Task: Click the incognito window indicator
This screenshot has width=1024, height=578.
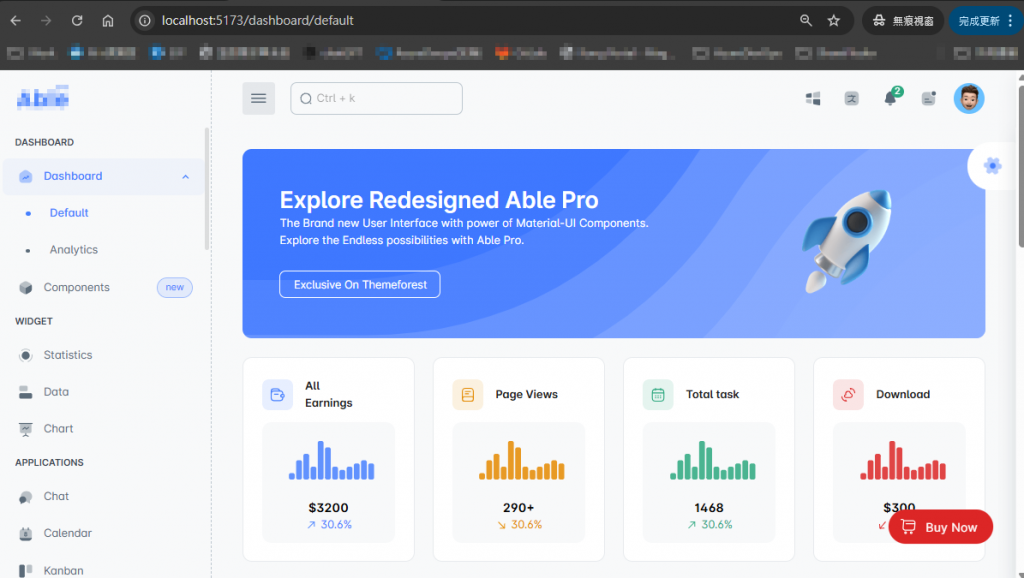Action: pos(905,21)
